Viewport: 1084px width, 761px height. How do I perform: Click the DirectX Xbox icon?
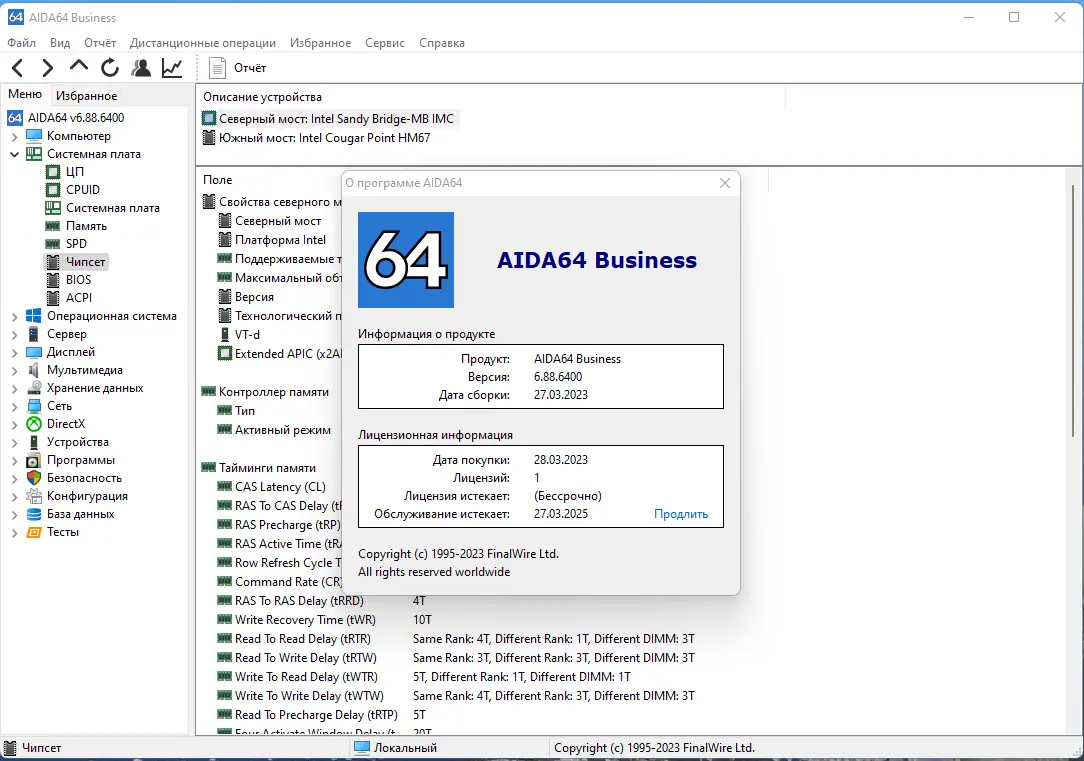33,423
